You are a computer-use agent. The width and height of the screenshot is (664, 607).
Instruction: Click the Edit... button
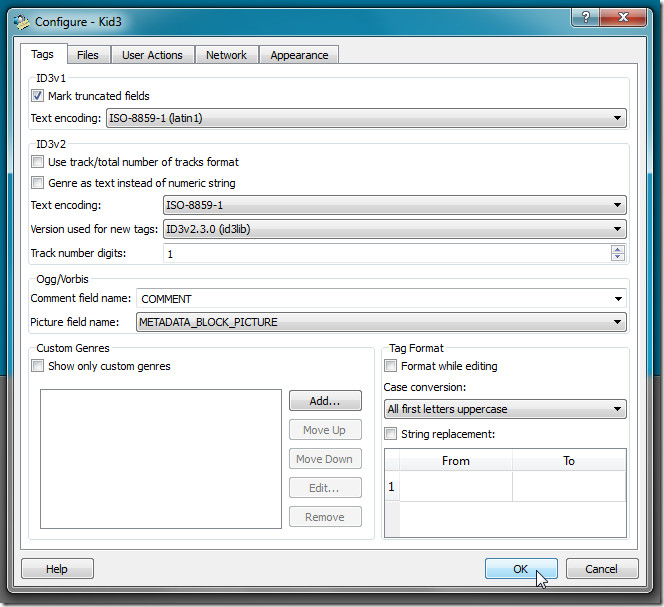click(x=325, y=488)
